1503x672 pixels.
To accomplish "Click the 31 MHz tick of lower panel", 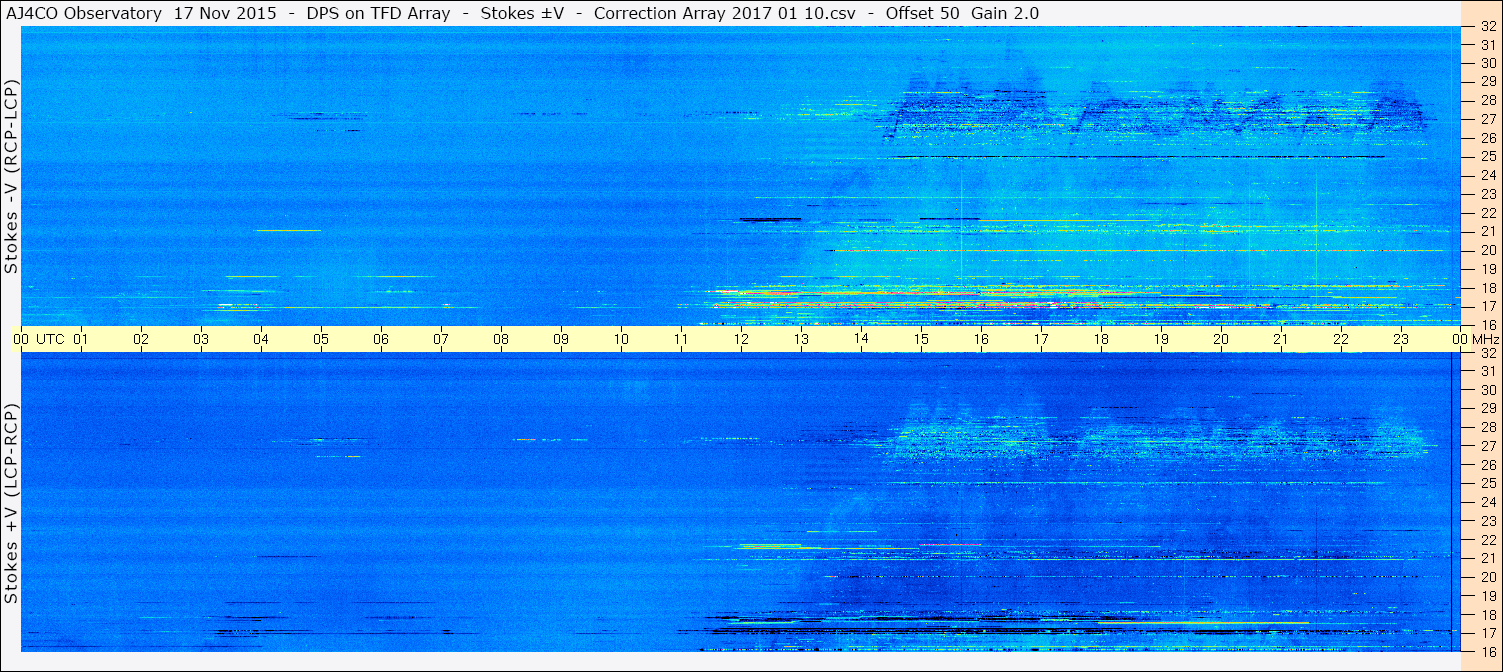I will click(1488, 371).
